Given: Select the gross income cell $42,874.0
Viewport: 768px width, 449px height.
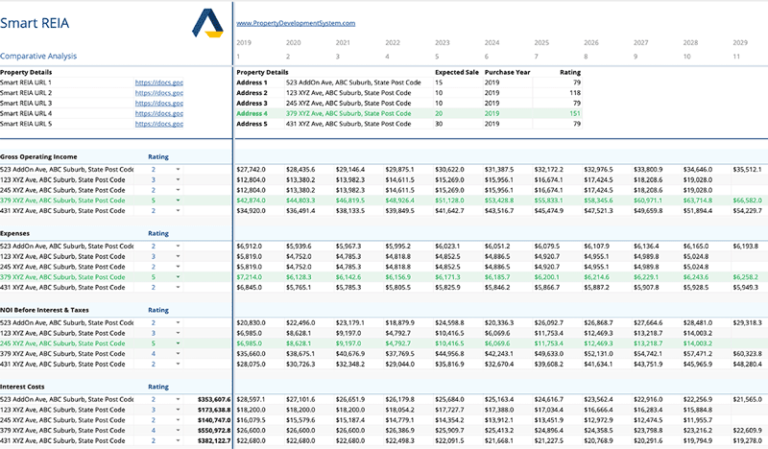Looking at the screenshot, I should coord(251,200).
